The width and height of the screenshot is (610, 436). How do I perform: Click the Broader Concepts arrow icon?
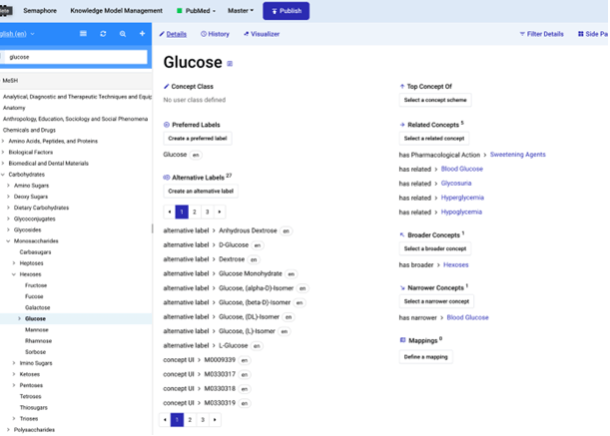[x=402, y=235]
